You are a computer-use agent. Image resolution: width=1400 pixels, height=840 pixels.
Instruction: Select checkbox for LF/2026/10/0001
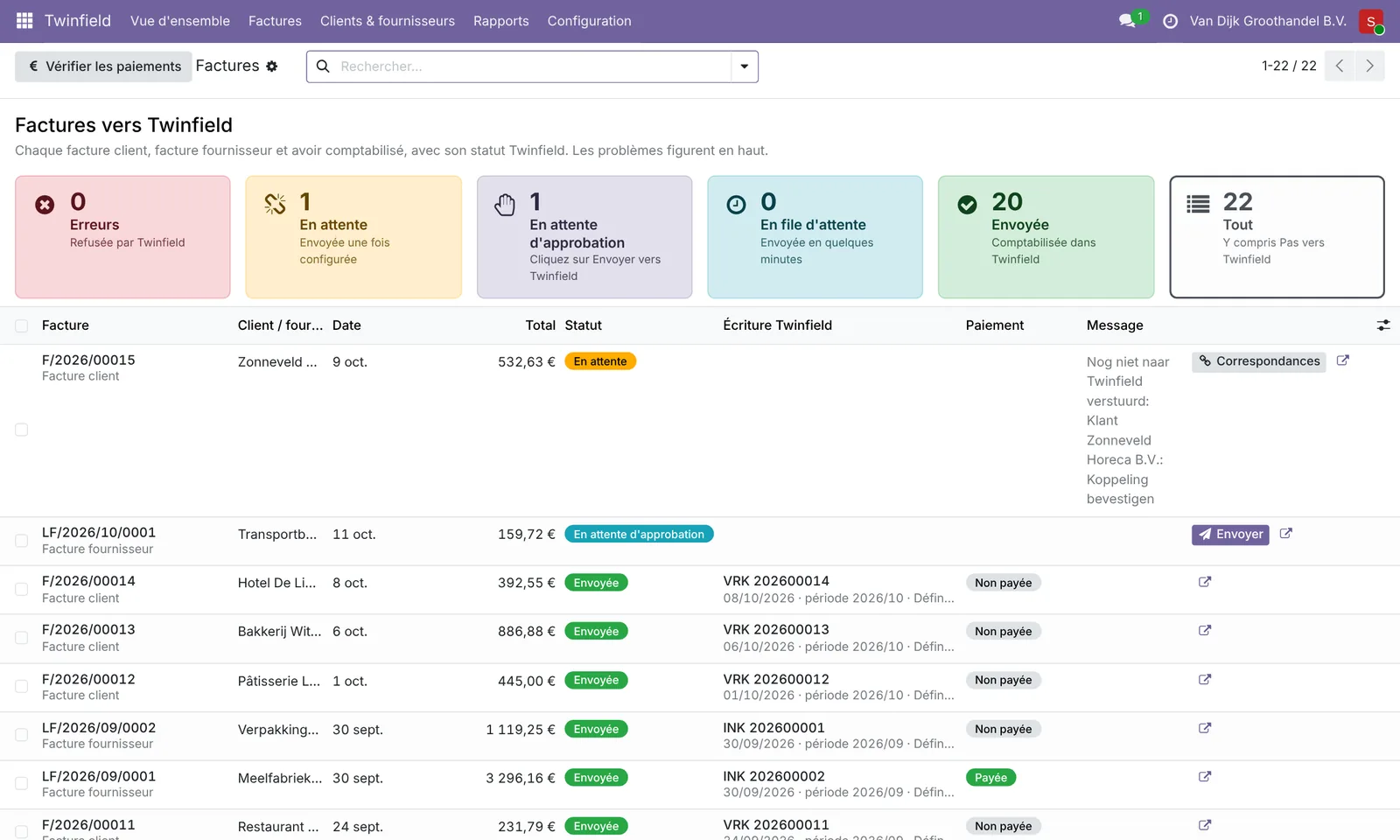pos(22,541)
